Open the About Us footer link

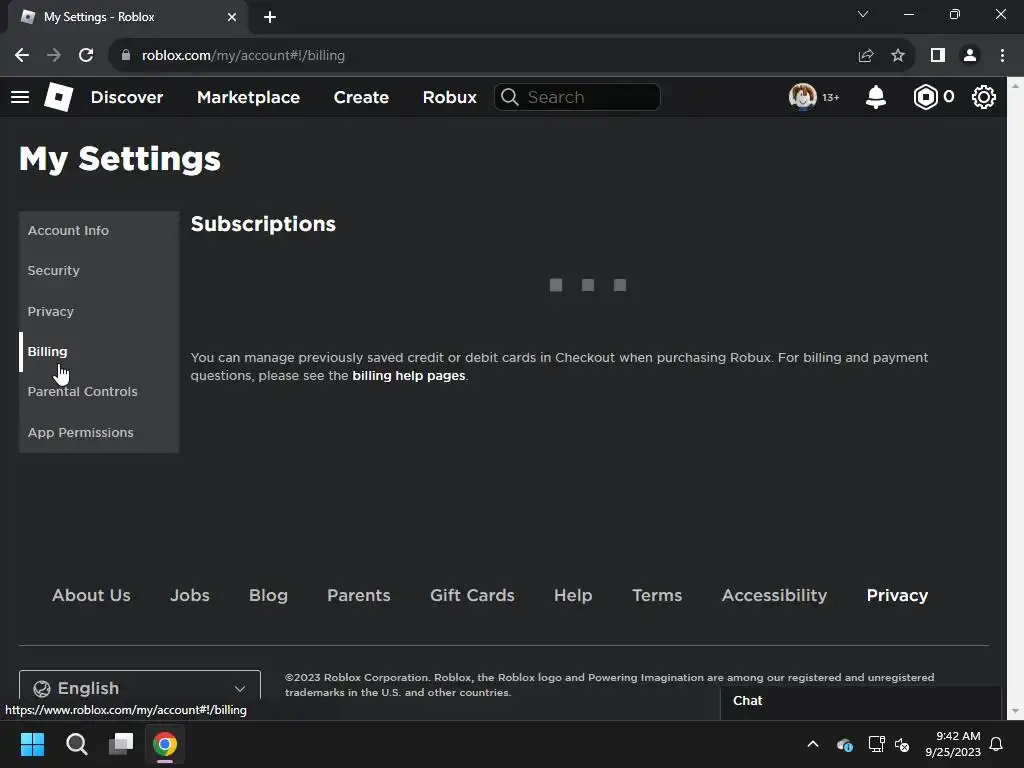point(91,596)
